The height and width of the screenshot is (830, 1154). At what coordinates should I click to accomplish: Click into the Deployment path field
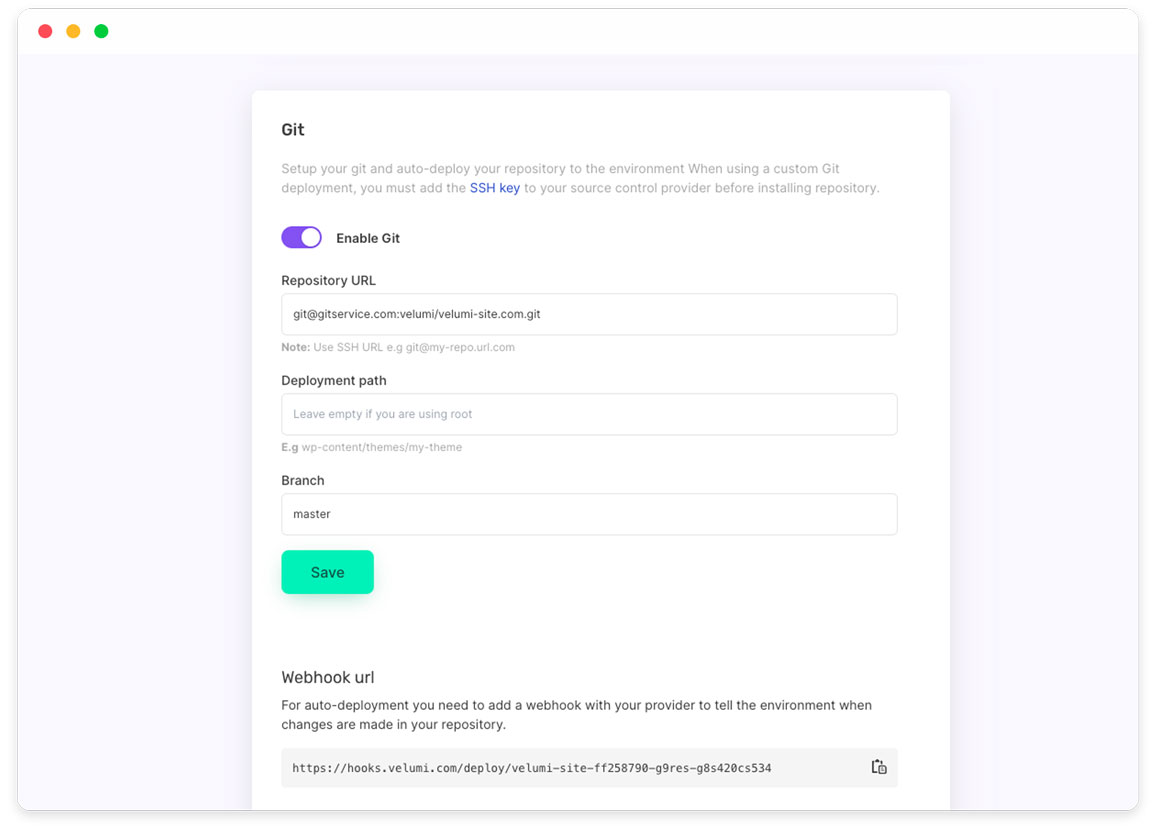tap(589, 414)
